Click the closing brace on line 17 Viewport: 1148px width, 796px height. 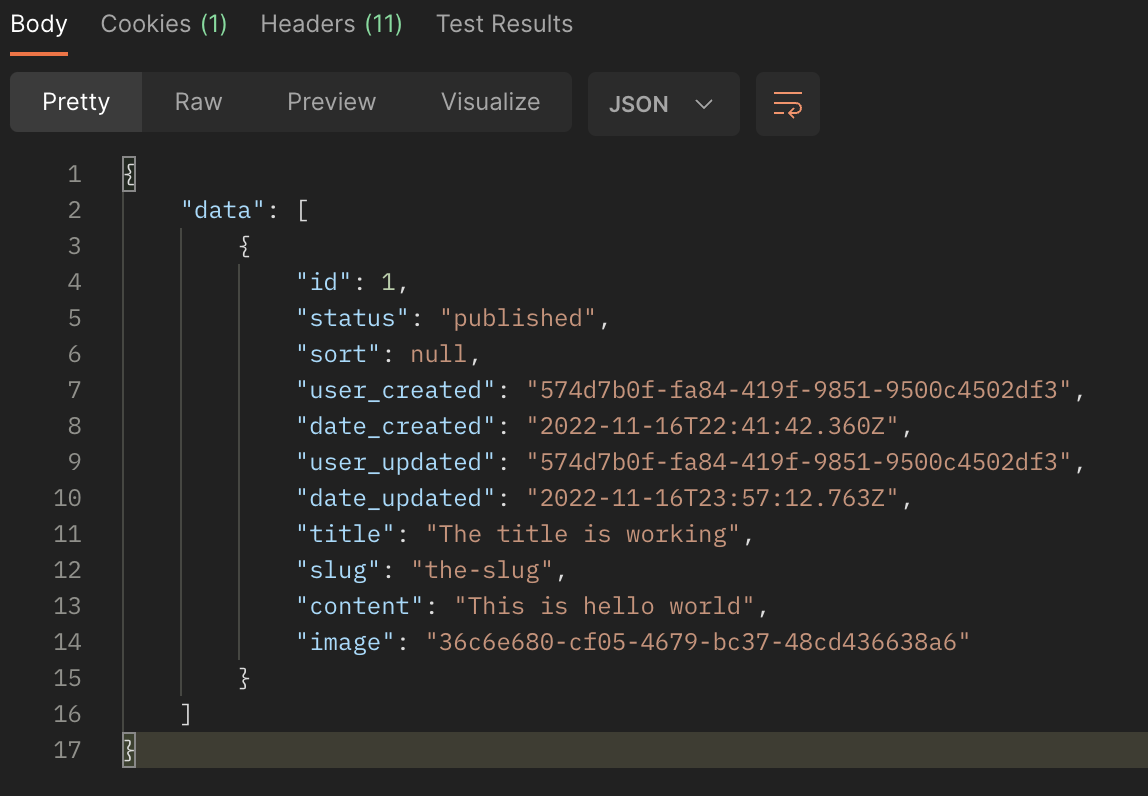(x=130, y=750)
